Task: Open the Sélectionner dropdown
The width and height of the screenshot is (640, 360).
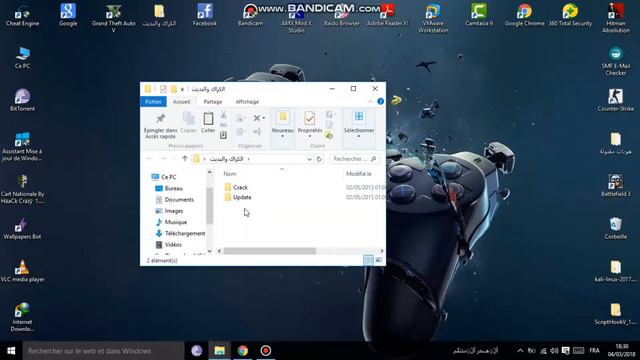Action: (359, 124)
